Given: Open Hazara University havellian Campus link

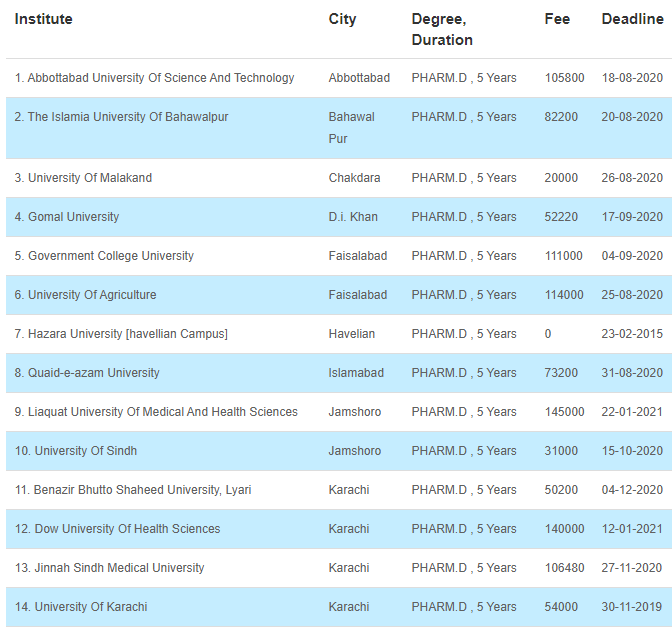Looking at the screenshot, I should pos(128,333).
